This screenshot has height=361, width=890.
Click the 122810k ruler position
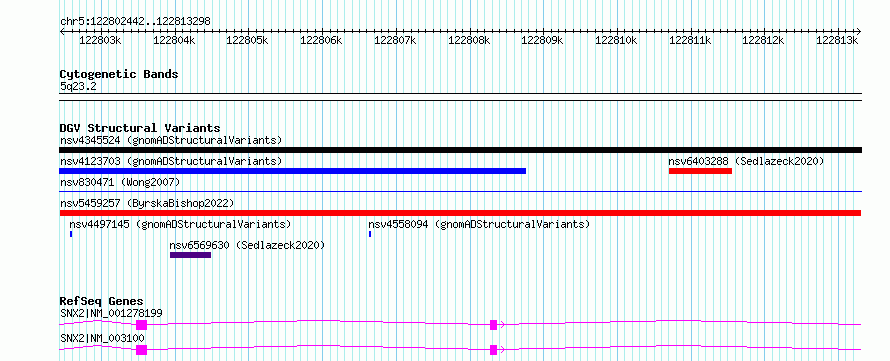point(616,40)
